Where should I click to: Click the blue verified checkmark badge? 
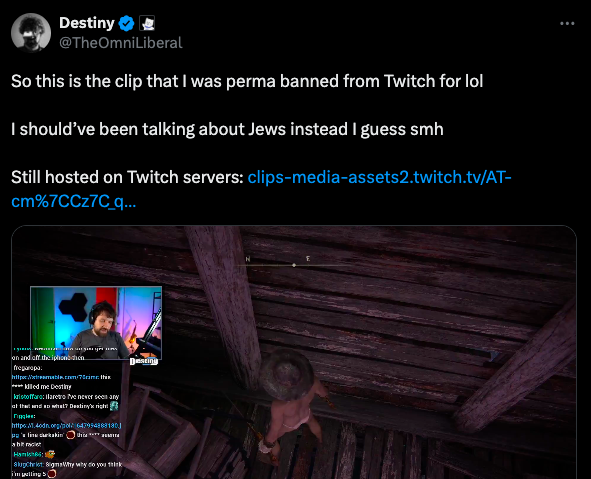coord(126,23)
